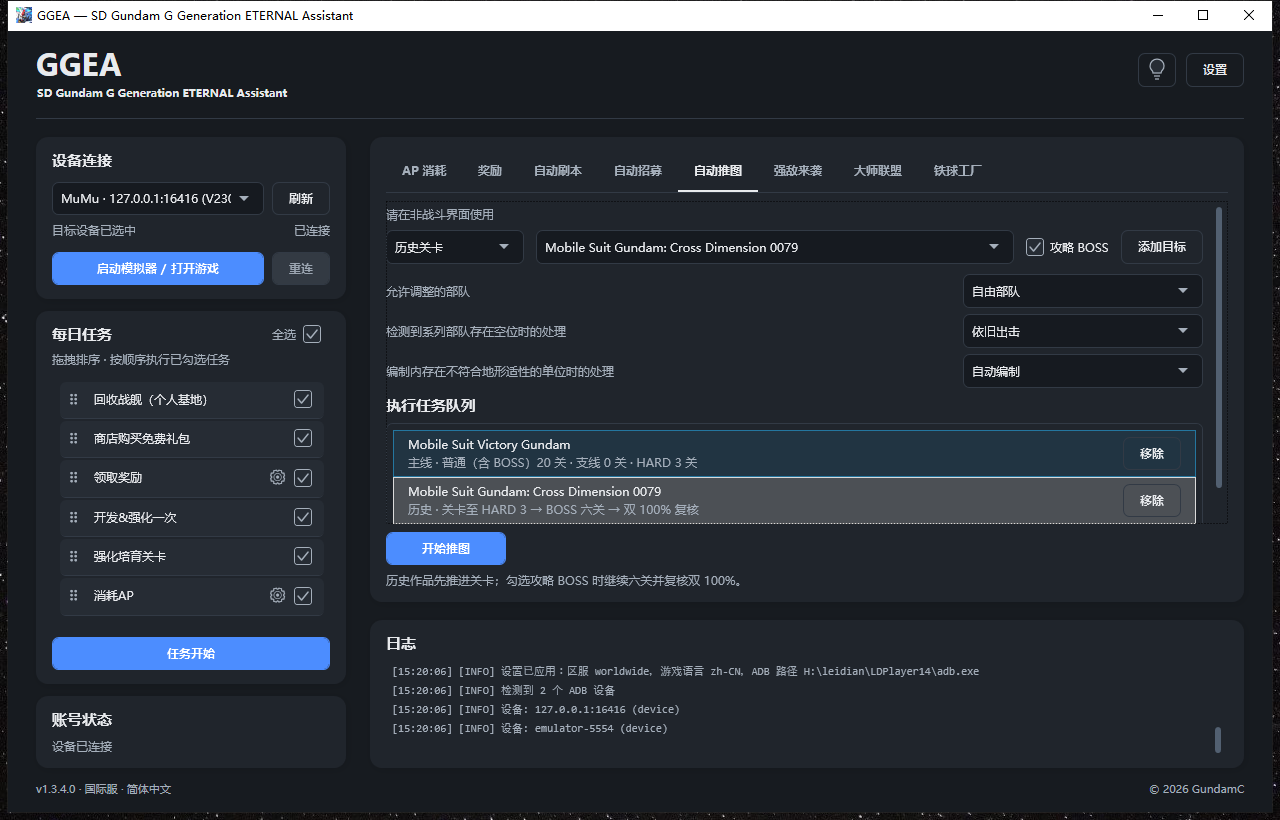Grab drag handle of 回收战舰 task

[73, 400]
